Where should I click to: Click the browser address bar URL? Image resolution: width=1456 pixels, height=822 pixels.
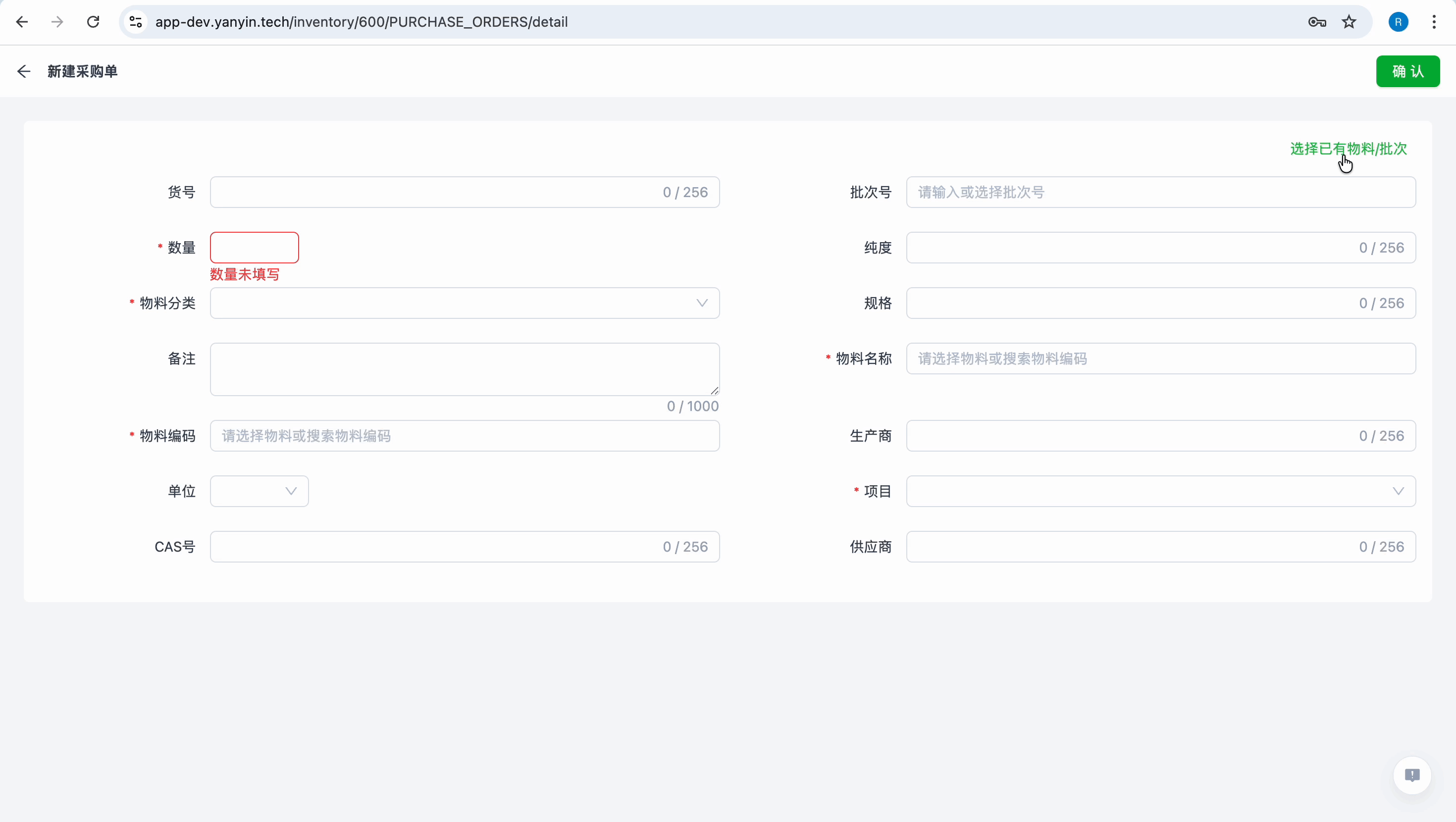coord(362,22)
